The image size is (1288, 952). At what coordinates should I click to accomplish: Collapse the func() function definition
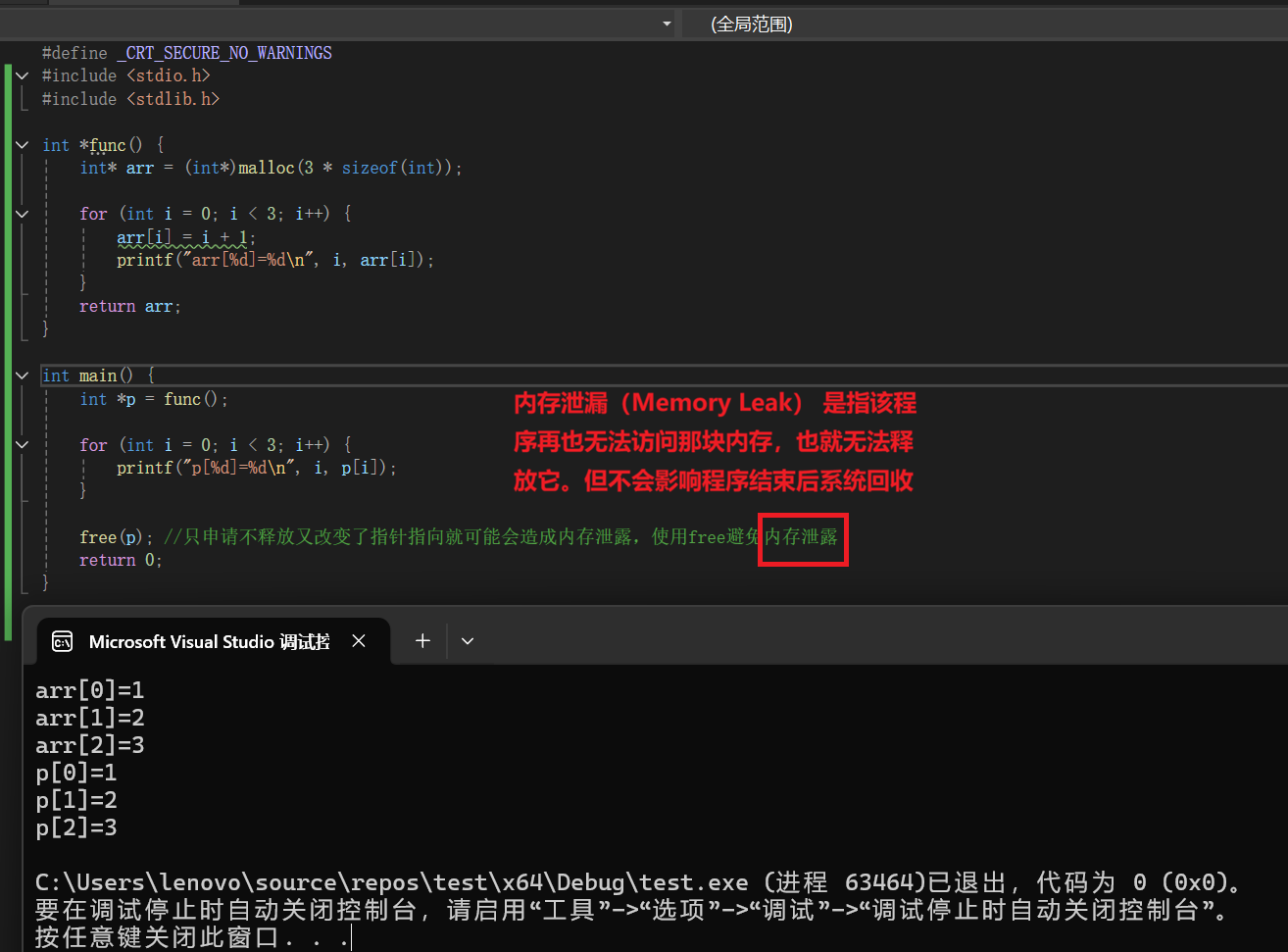click(x=22, y=145)
